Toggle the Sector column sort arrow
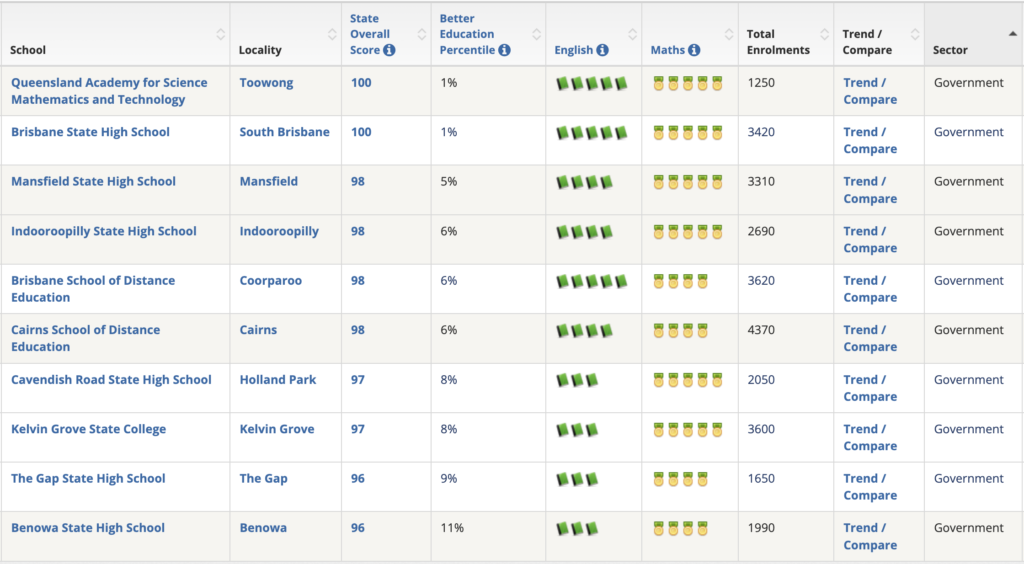The image size is (1024, 564). 1012,34
